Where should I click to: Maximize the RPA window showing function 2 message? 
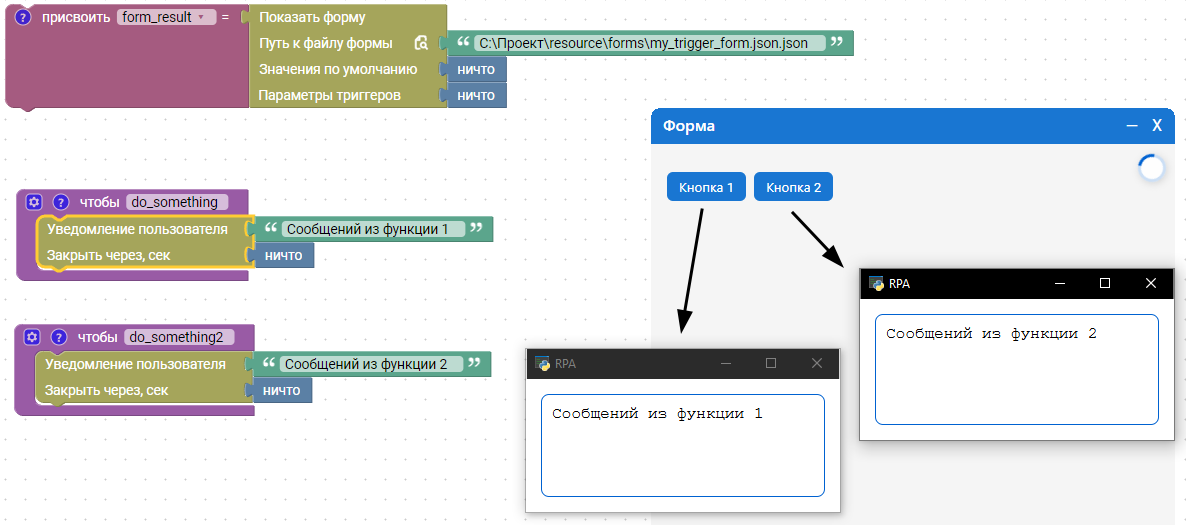coord(1105,283)
